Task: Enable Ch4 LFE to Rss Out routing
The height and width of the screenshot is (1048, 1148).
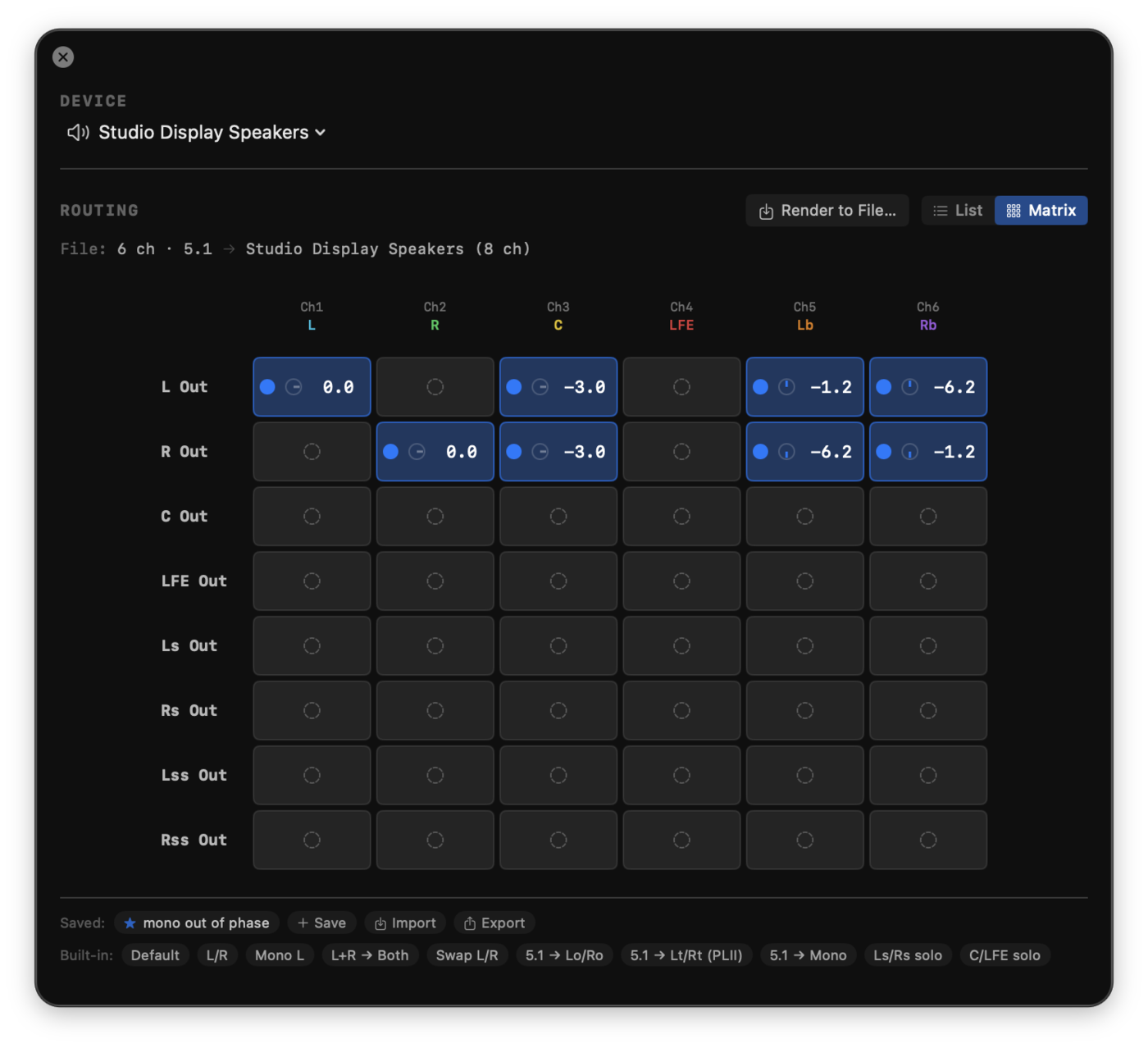Action: click(x=681, y=841)
